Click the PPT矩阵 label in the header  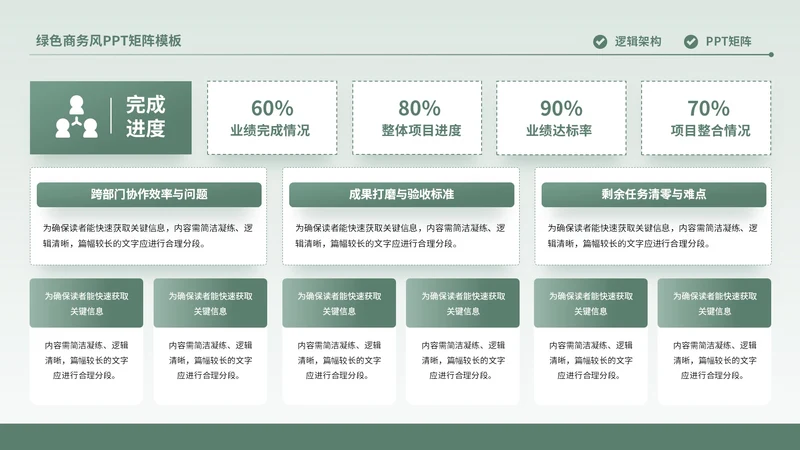tap(729, 42)
